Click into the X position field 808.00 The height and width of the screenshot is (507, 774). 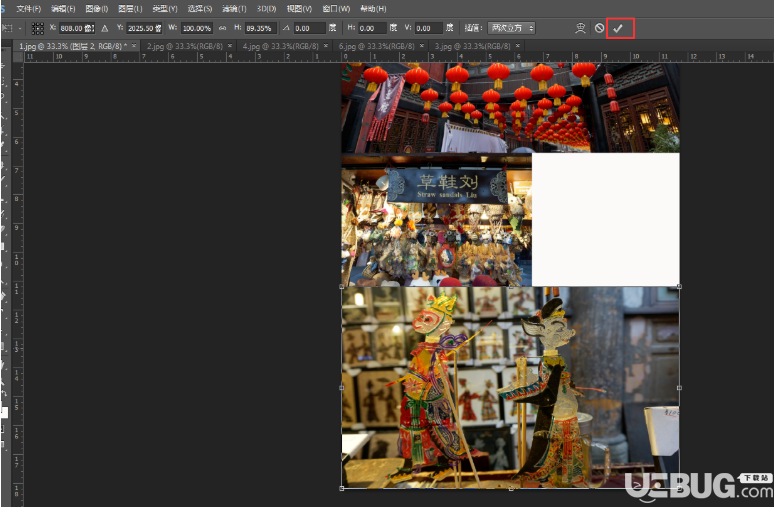[x=77, y=28]
